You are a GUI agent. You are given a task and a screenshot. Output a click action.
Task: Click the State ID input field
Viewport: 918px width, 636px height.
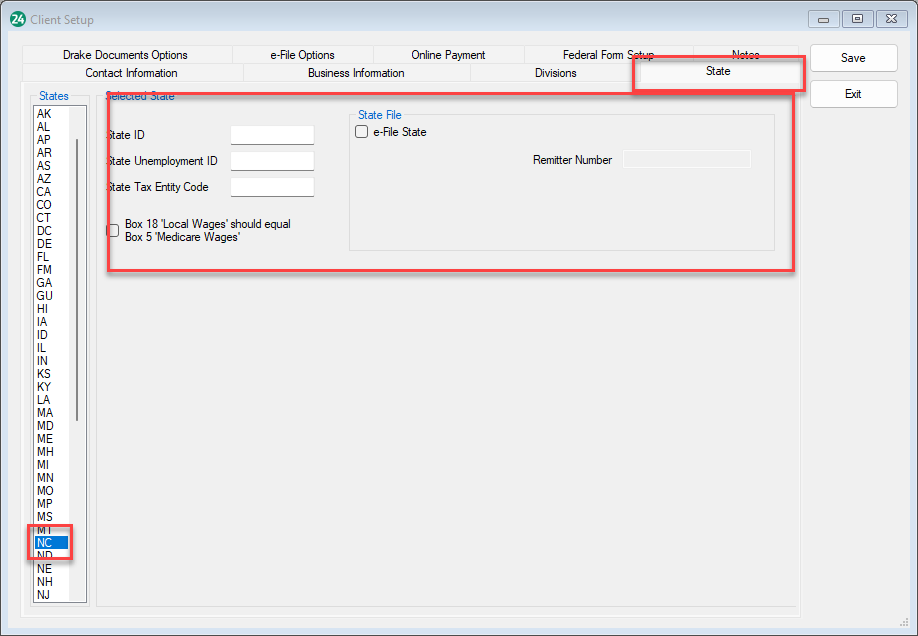pyautogui.click(x=272, y=135)
